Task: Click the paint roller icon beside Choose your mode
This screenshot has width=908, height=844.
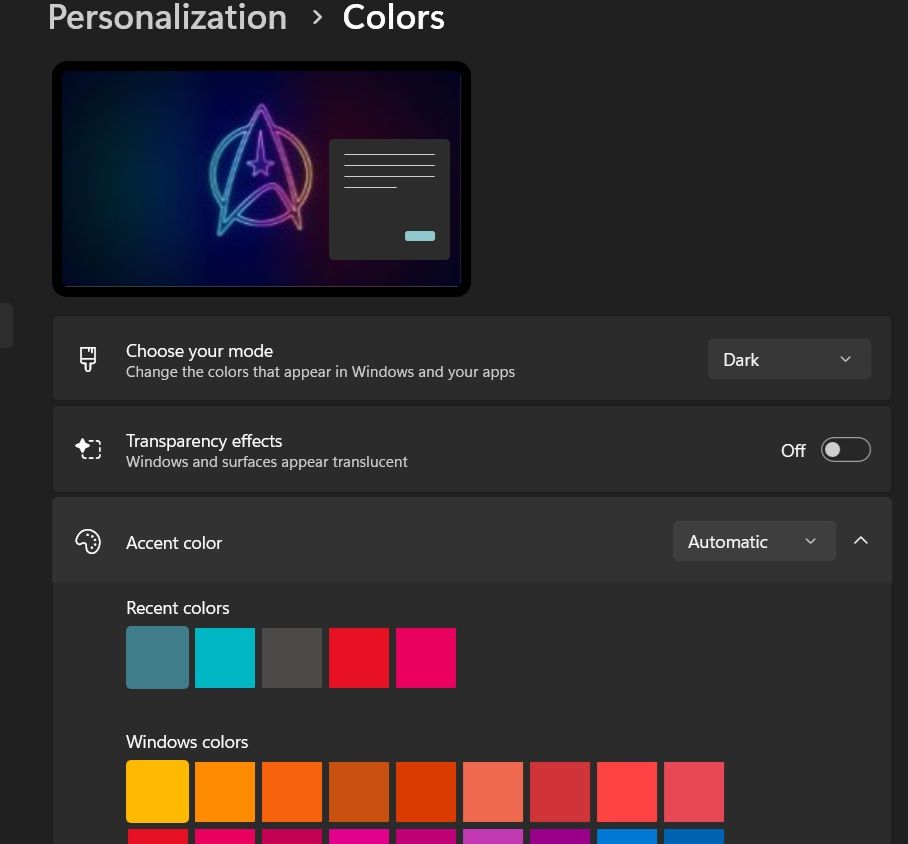Action: (x=89, y=359)
